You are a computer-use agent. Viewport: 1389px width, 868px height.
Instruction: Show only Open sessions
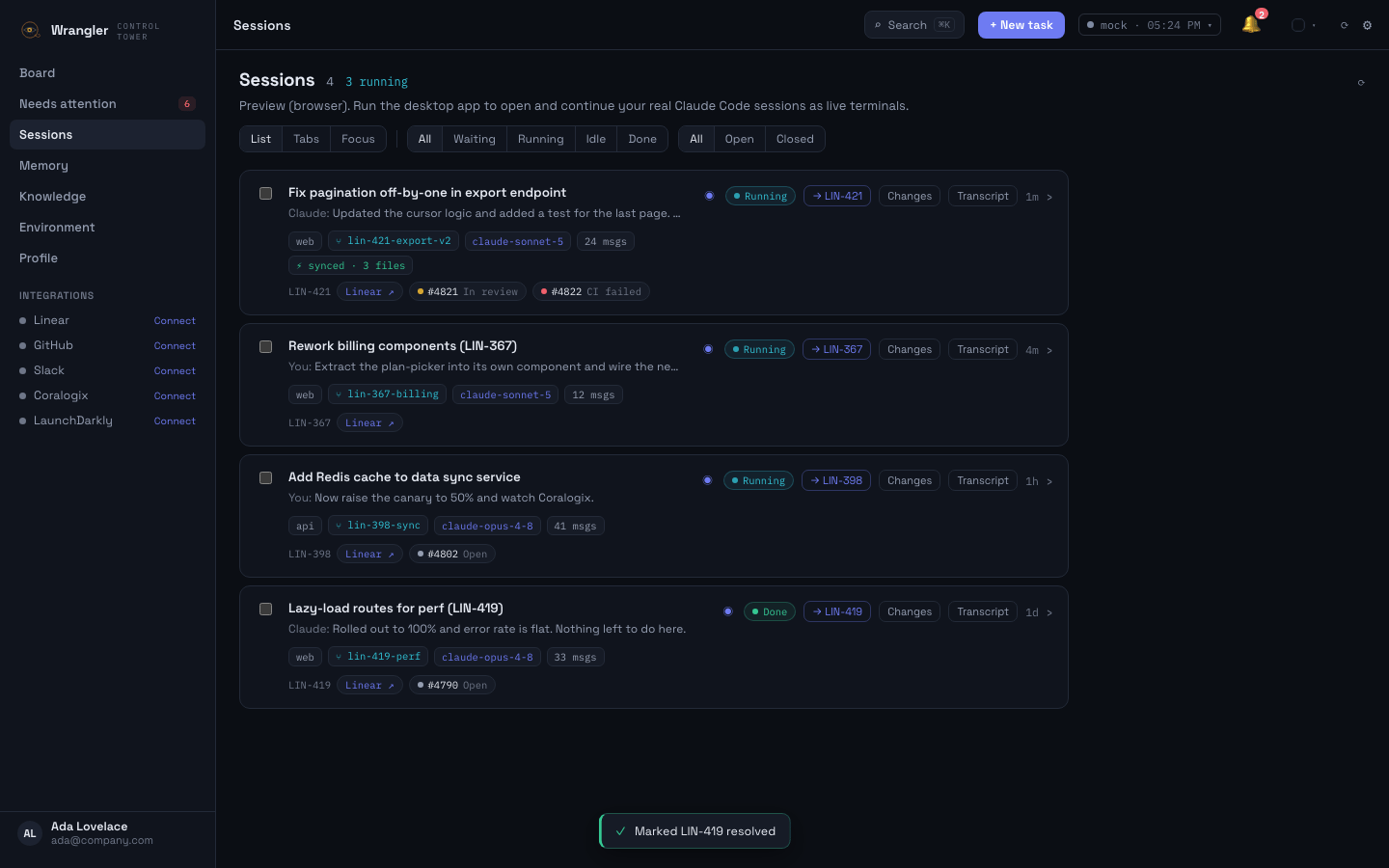coord(740,139)
